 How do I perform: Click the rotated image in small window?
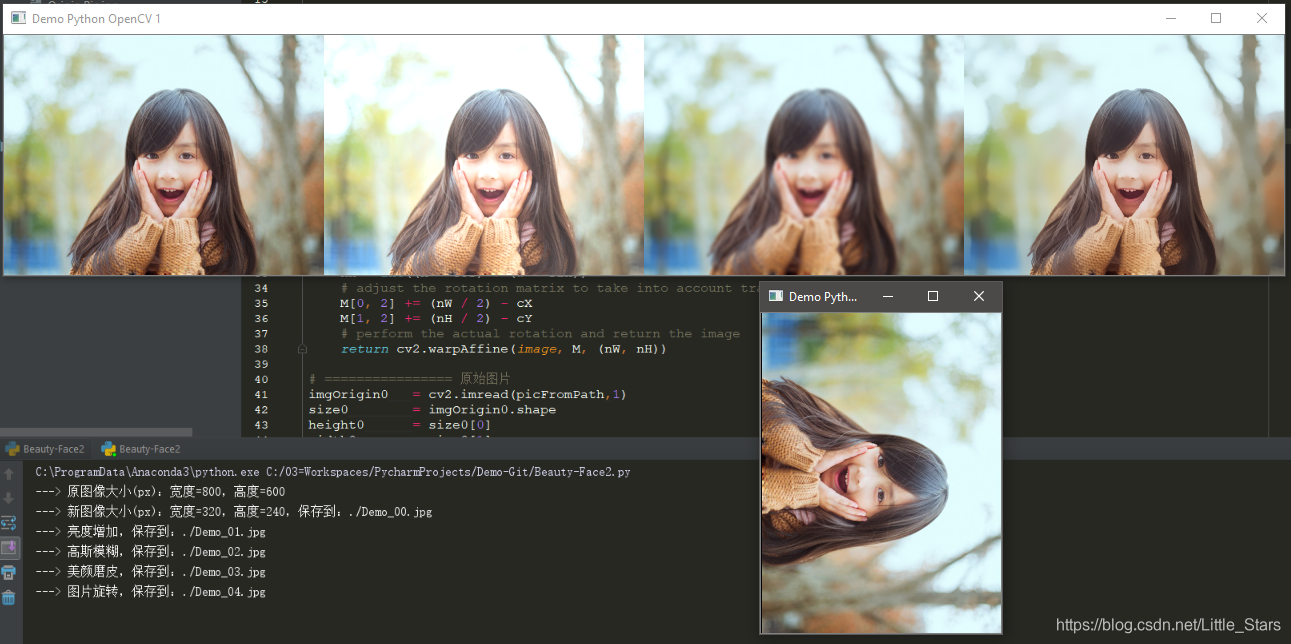(x=881, y=472)
